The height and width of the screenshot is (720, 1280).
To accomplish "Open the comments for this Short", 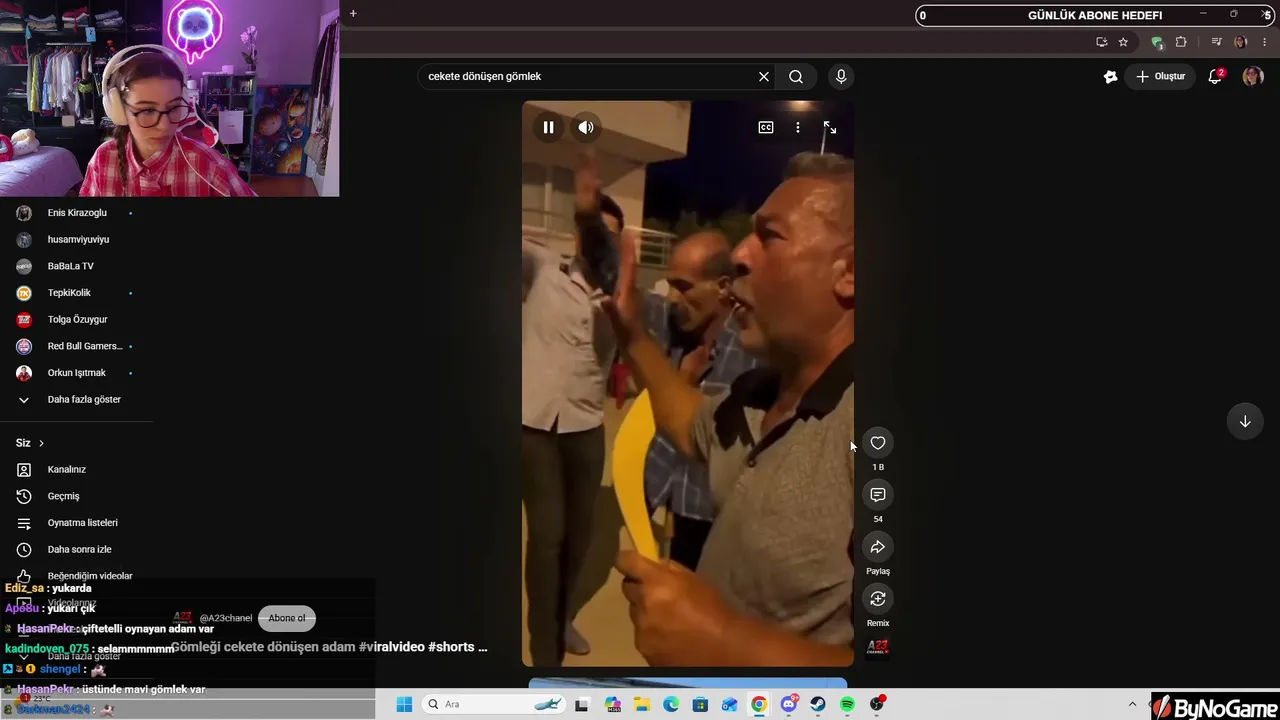I will point(878,495).
